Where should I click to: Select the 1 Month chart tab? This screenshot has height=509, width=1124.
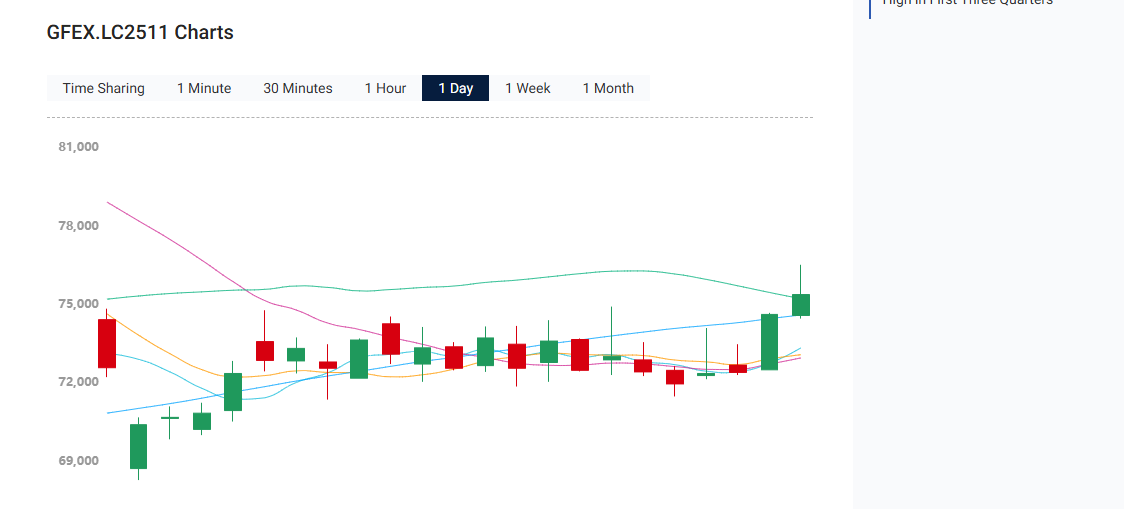tap(608, 88)
